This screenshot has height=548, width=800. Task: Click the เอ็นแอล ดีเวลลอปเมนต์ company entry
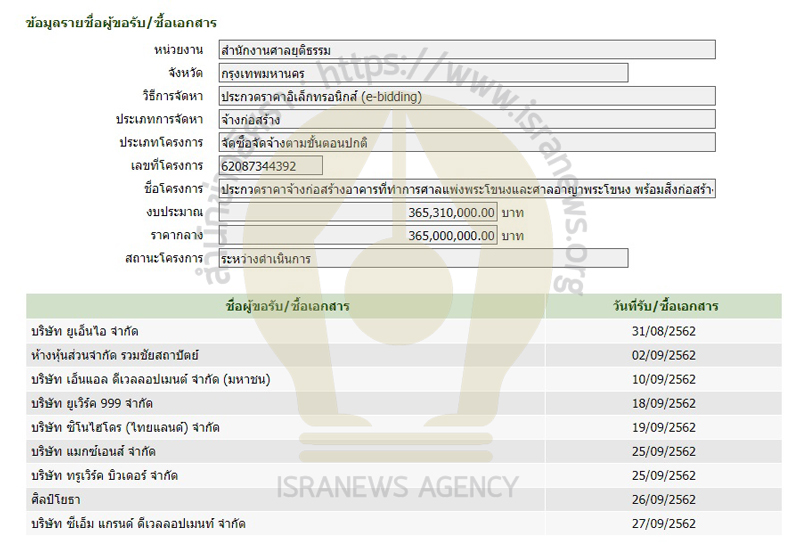coord(151,380)
